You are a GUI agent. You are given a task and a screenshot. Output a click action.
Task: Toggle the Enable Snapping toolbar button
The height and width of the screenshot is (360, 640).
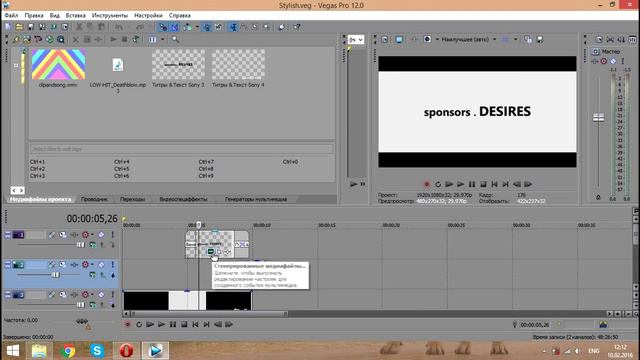[x=163, y=27]
